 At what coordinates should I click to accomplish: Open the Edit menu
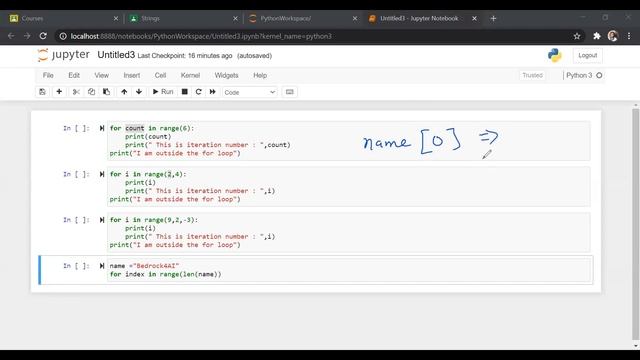74,75
